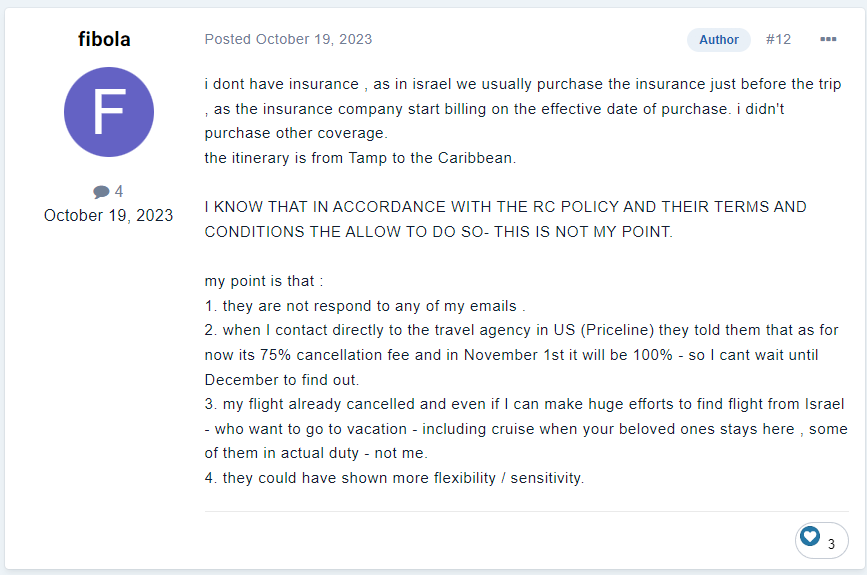Open the post options ellipsis menu

(828, 40)
